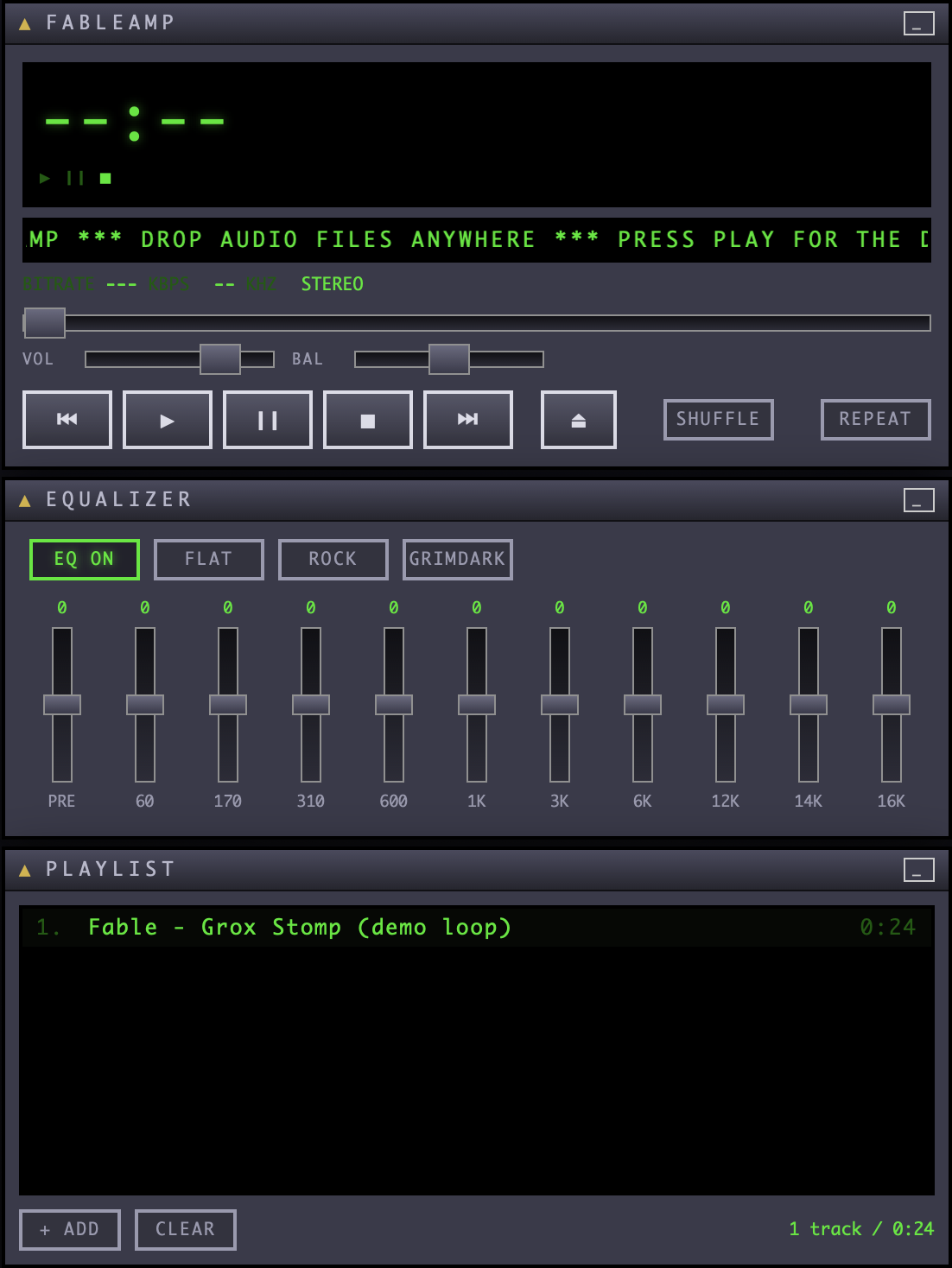
Task: Apply the FLAT equalizer preset
Action: tap(209, 560)
